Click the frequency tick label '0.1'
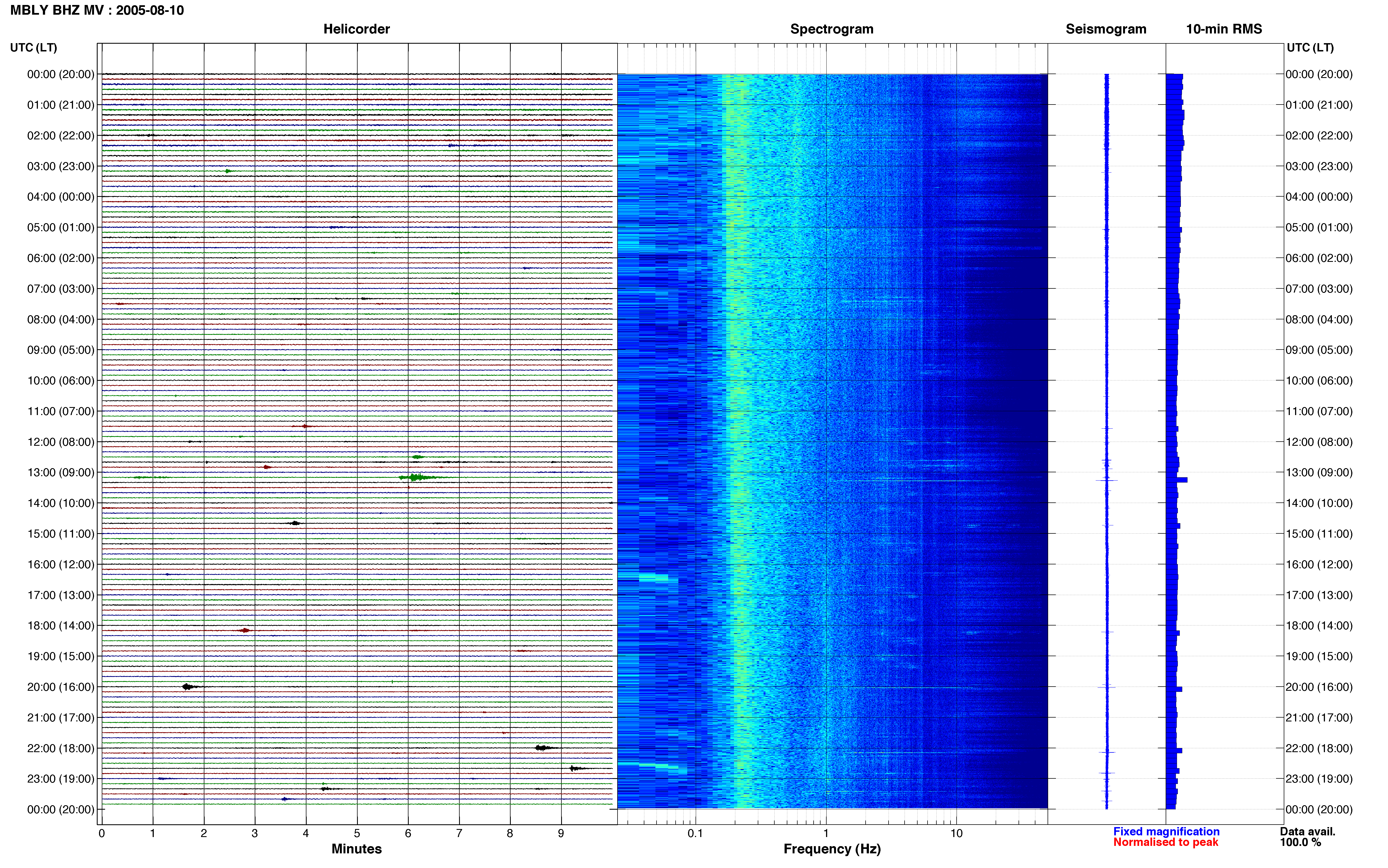Viewport: 1388px width, 868px height. point(695,833)
